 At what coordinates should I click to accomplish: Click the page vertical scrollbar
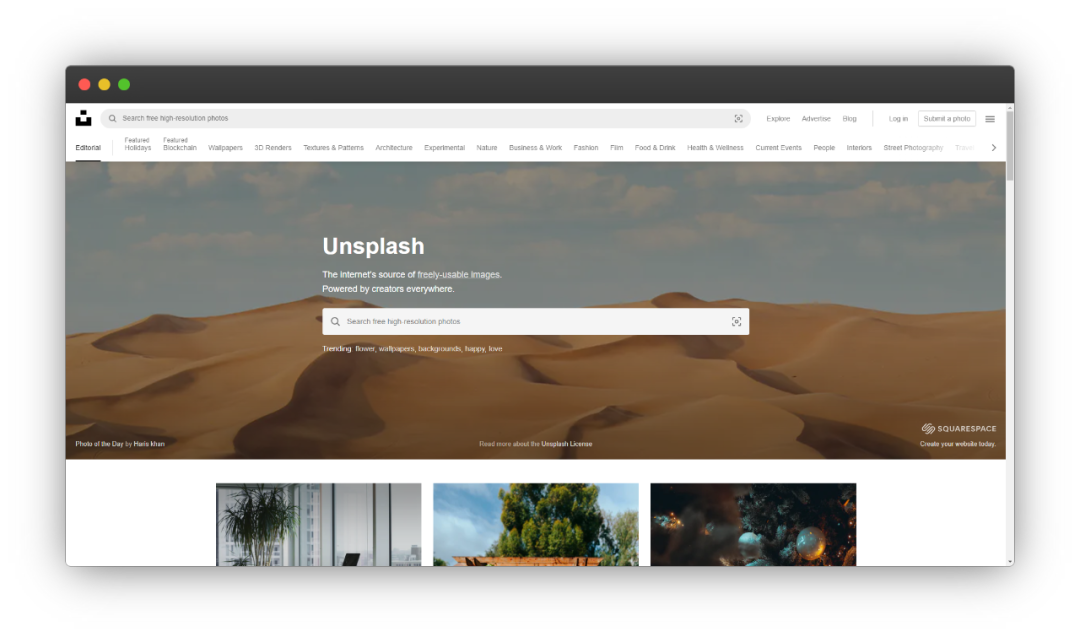click(1010, 145)
